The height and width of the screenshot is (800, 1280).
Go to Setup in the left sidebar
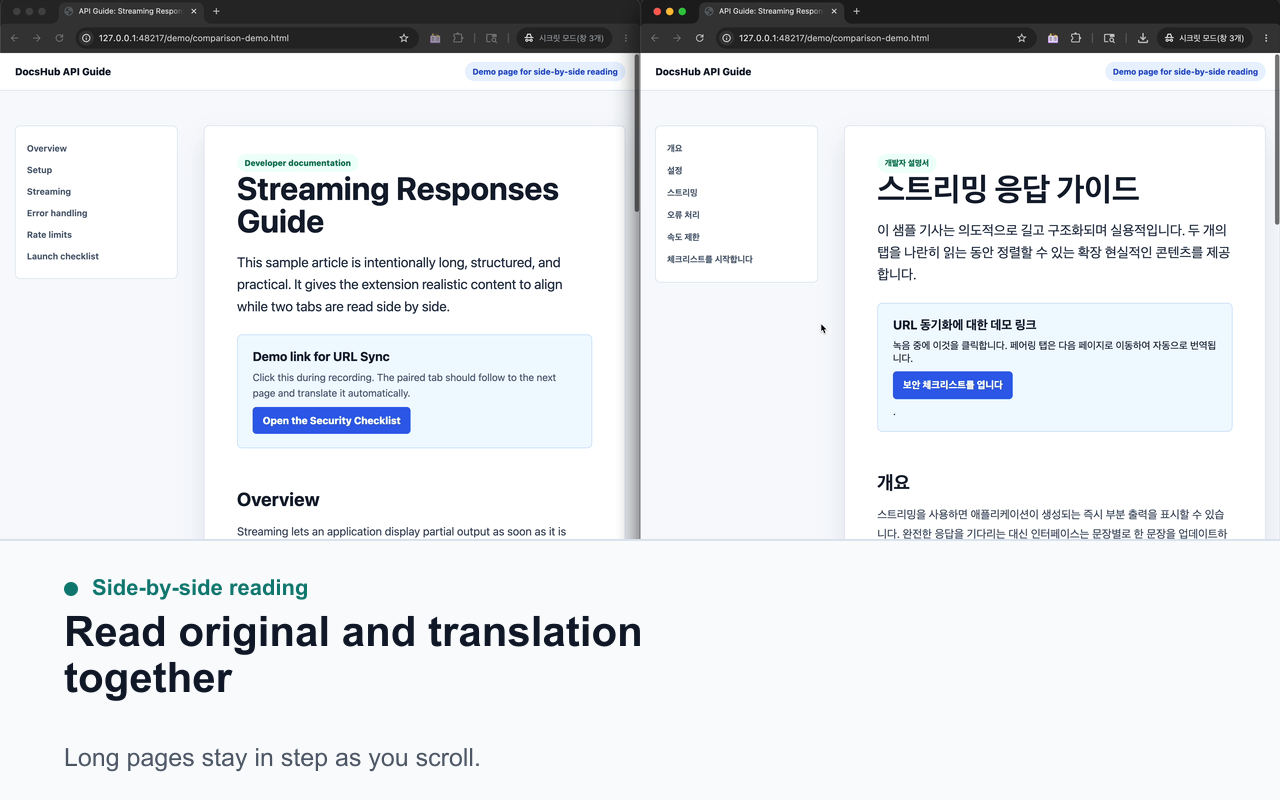pos(39,170)
